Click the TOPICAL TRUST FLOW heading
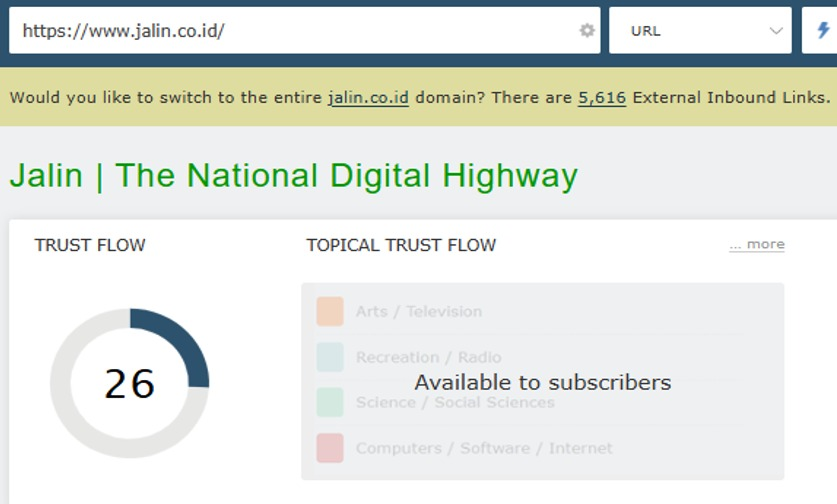This screenshot has height=504, width=837. (401, 245)
